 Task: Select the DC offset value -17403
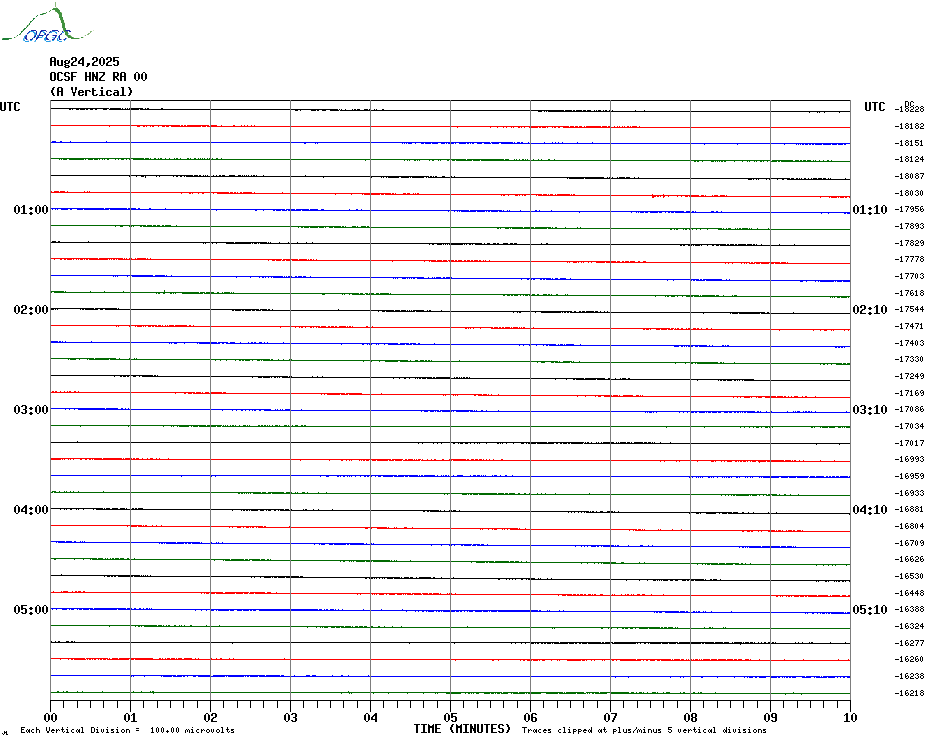coord(909,343)
